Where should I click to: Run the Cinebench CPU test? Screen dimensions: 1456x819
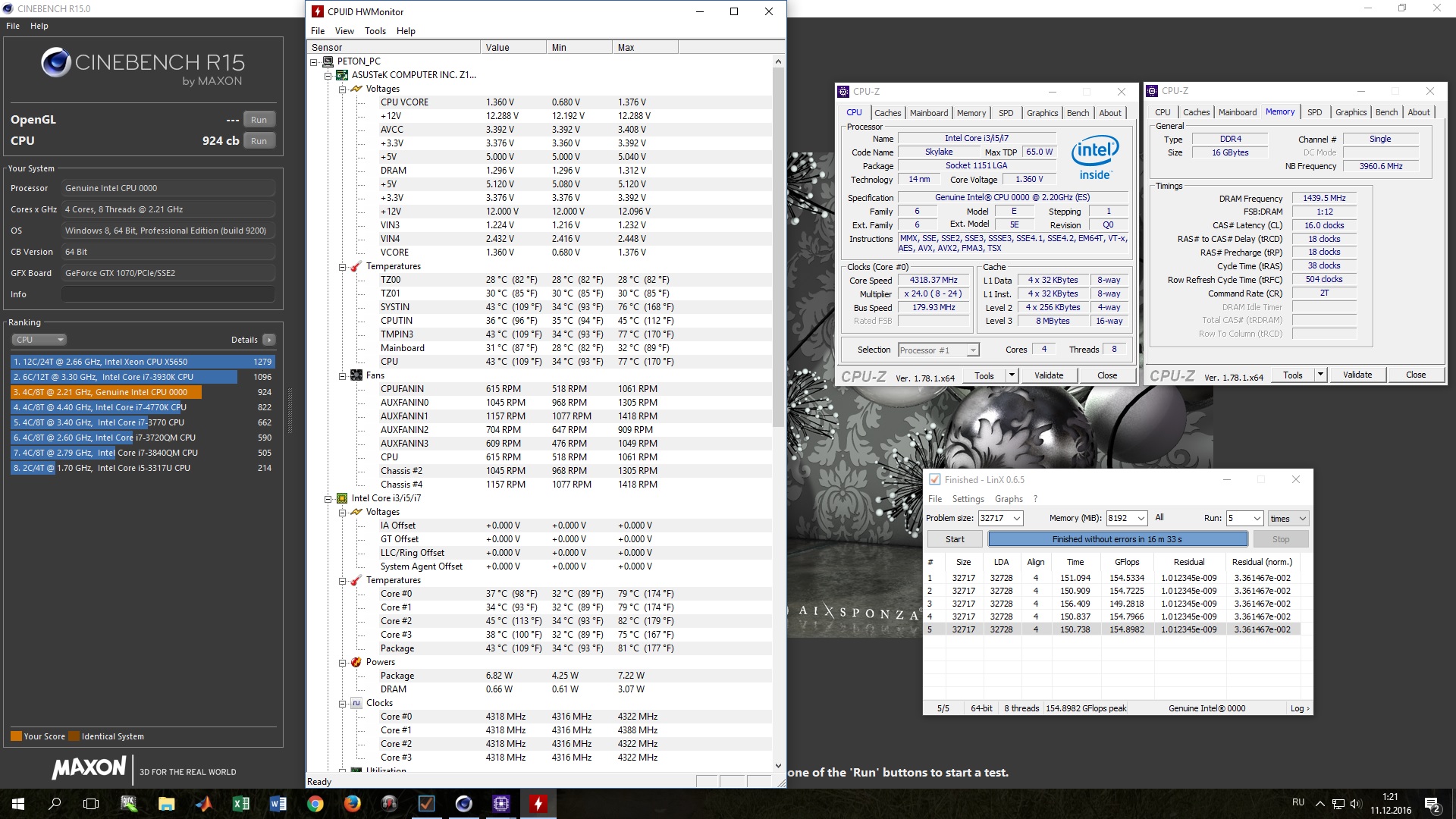click(259, 141)
